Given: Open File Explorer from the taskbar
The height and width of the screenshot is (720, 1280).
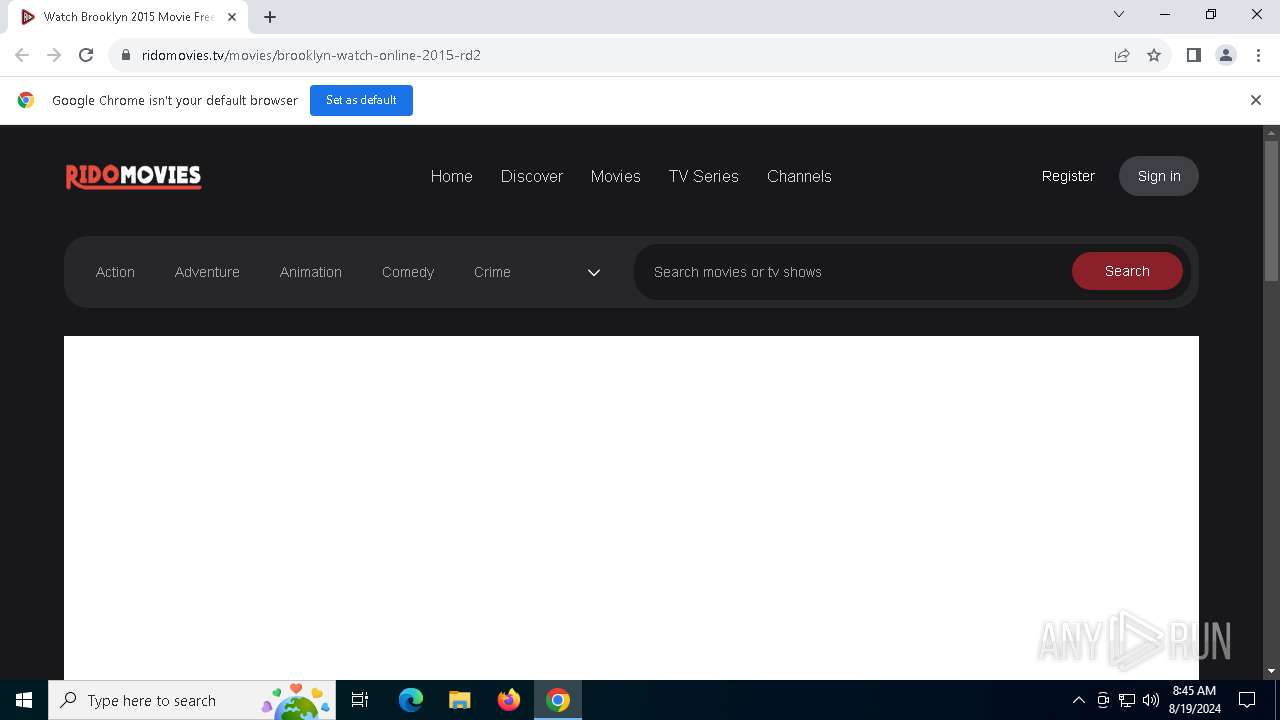Looking at the screenshot, I should pyautogui.click(x=460, y=700).
